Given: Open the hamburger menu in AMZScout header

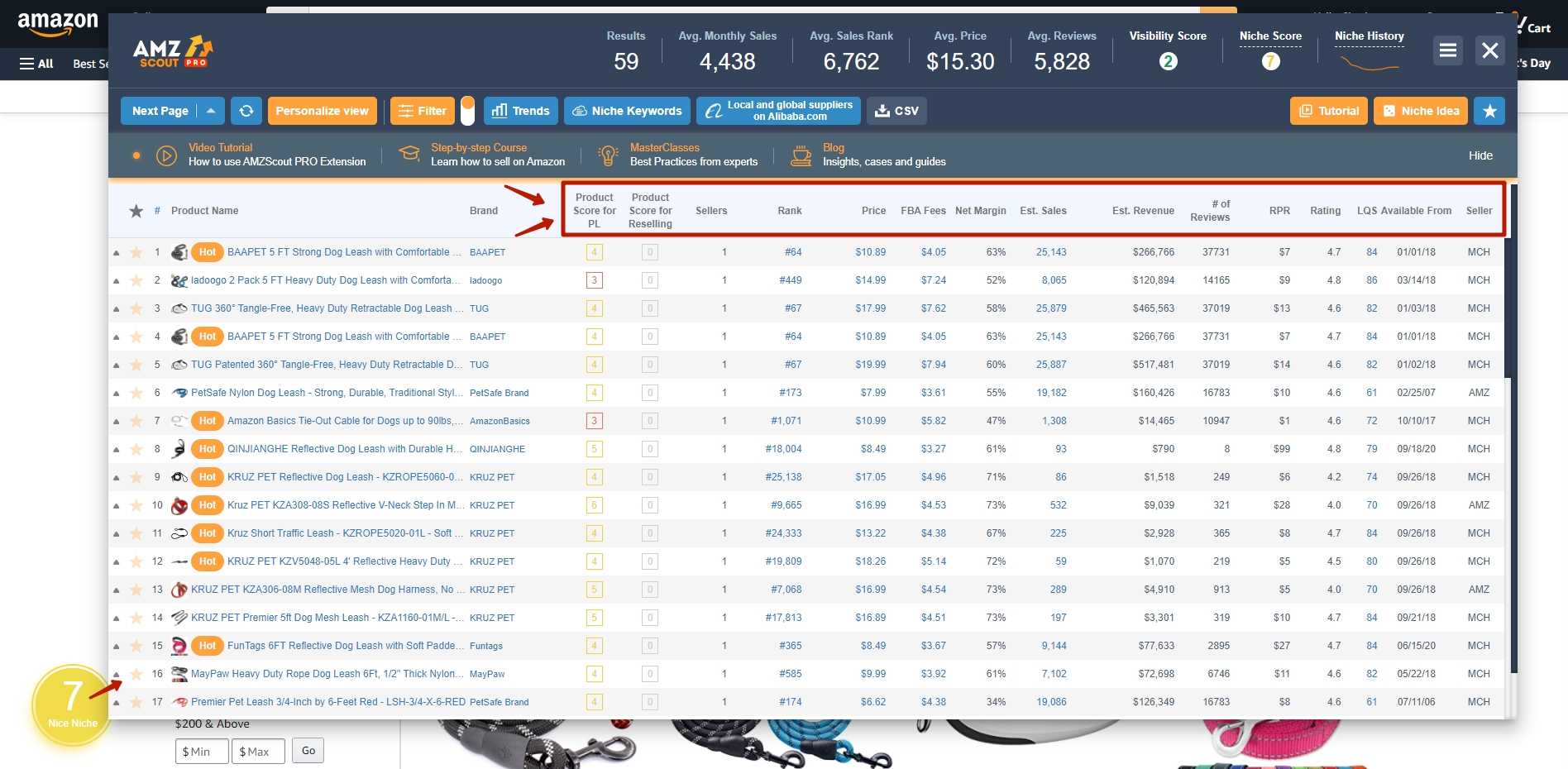Looking at the screenshot, I should pos(1448,50).
